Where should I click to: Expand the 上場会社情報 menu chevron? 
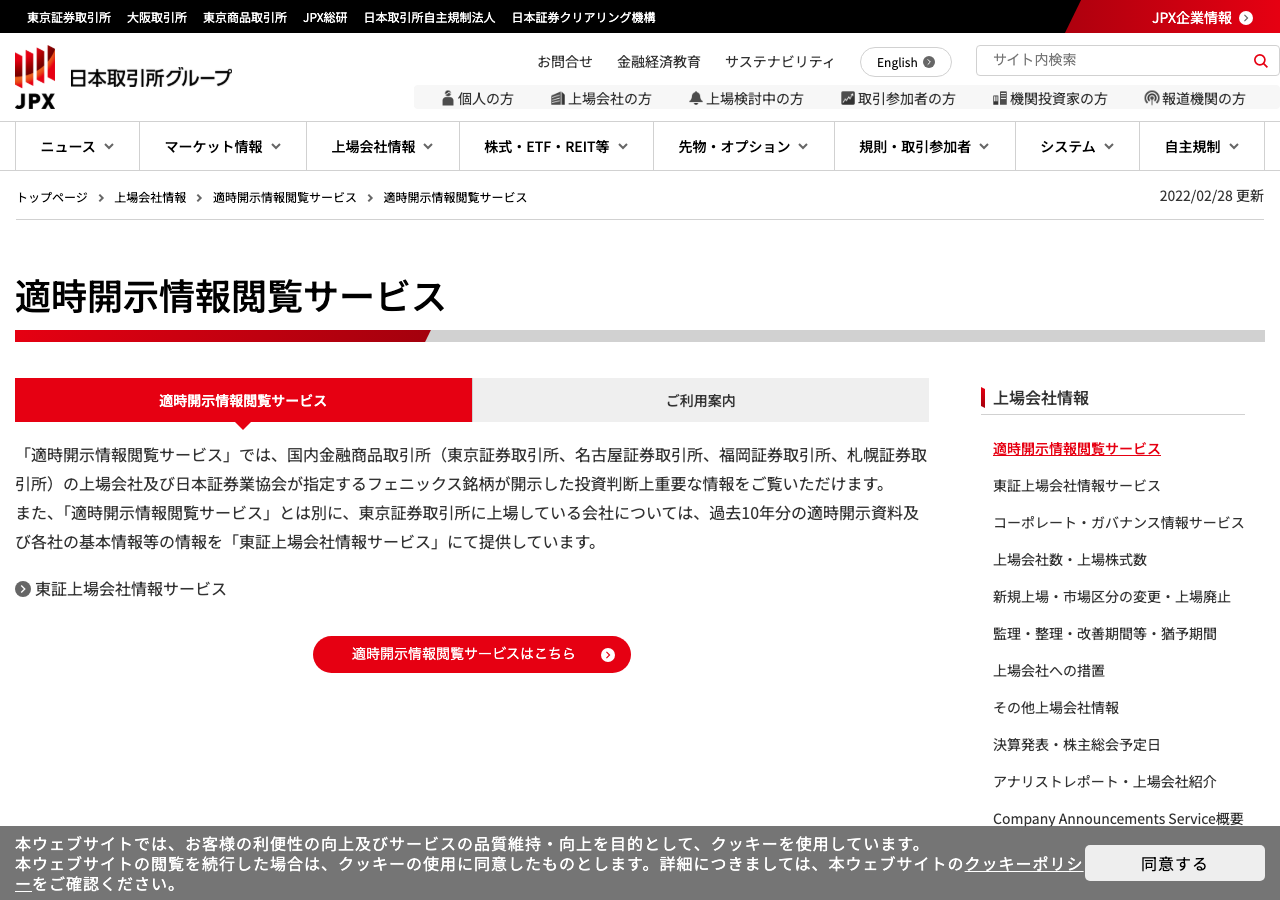point(428,146)
